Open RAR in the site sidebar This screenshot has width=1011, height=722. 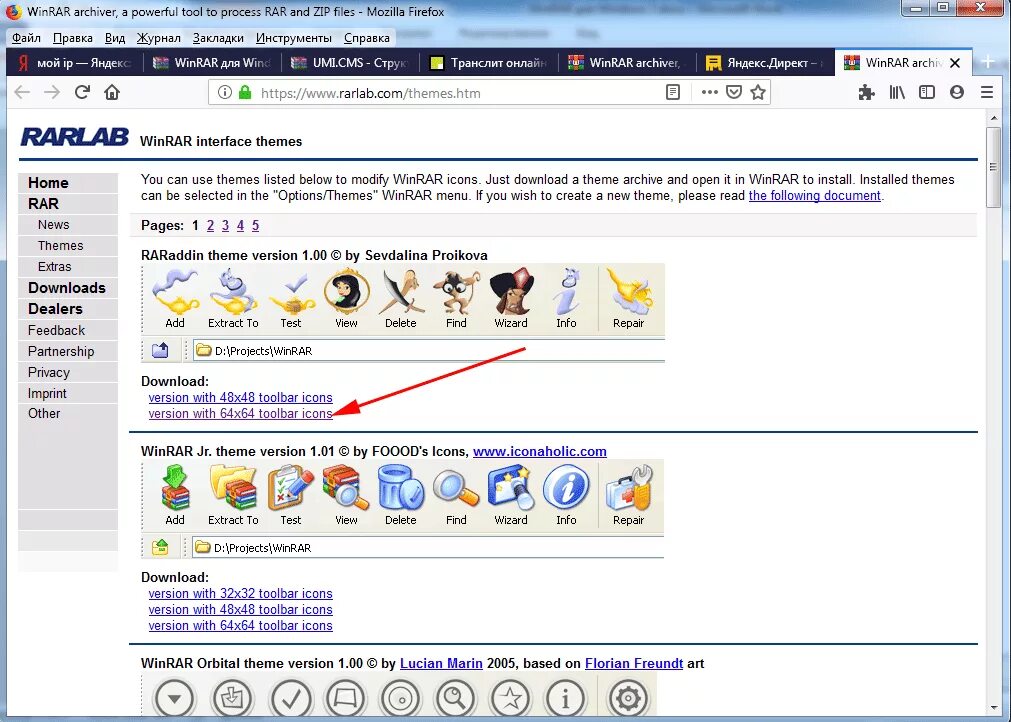[x=43, y=204]
